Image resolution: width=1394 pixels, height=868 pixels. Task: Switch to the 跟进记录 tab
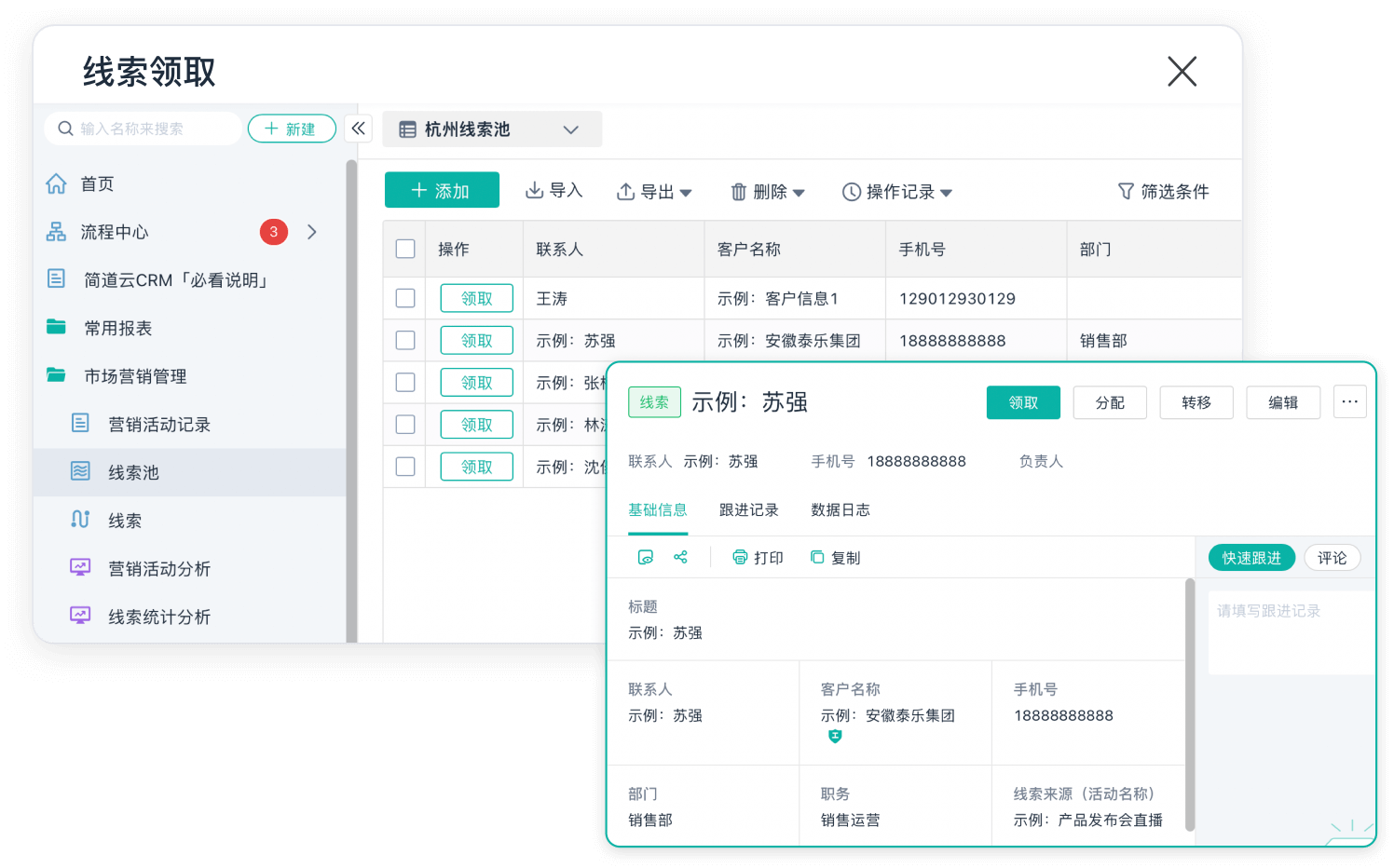click(748, 509)
